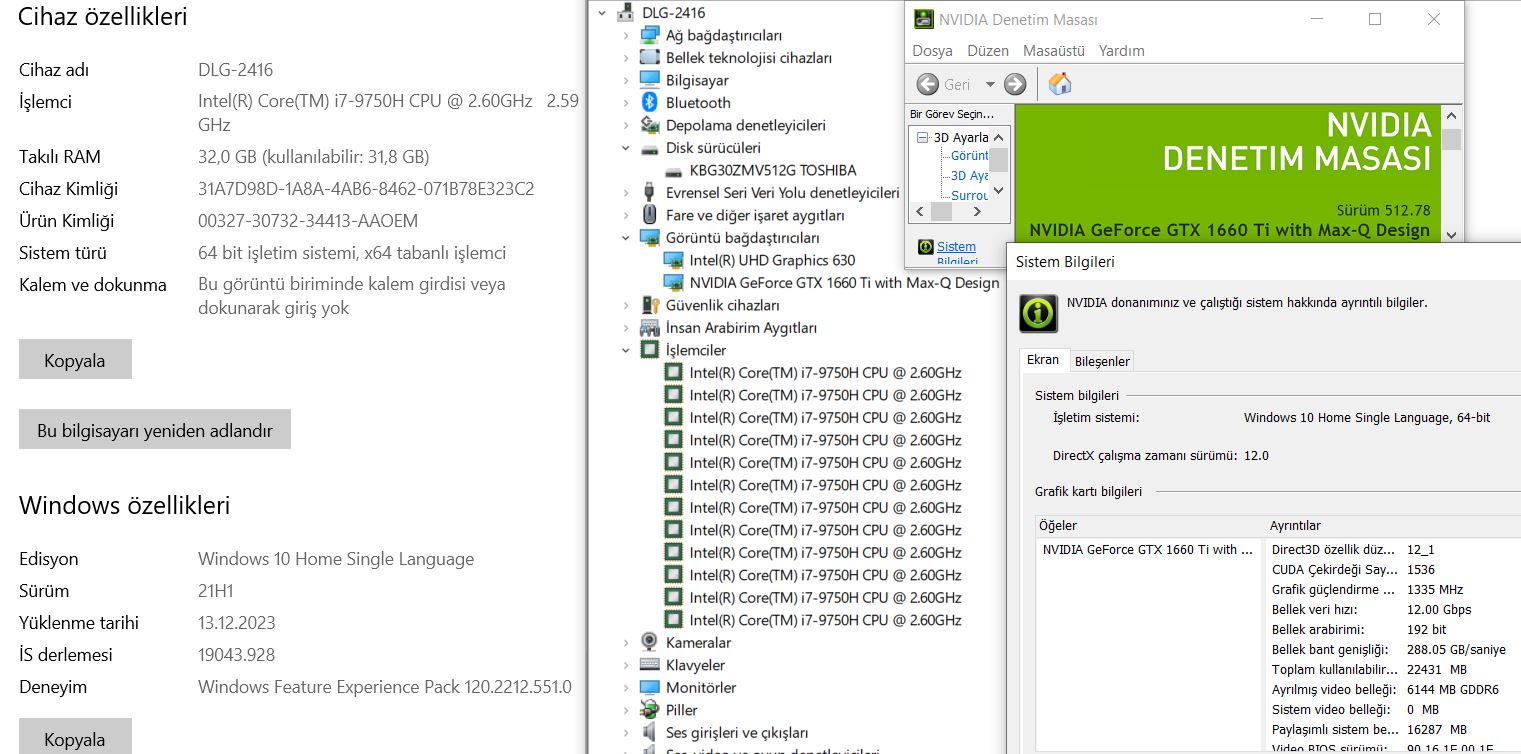Screen dimensions: 1521x754
Task: Click the Klavyeler keyboard icon
Action: 650,665
